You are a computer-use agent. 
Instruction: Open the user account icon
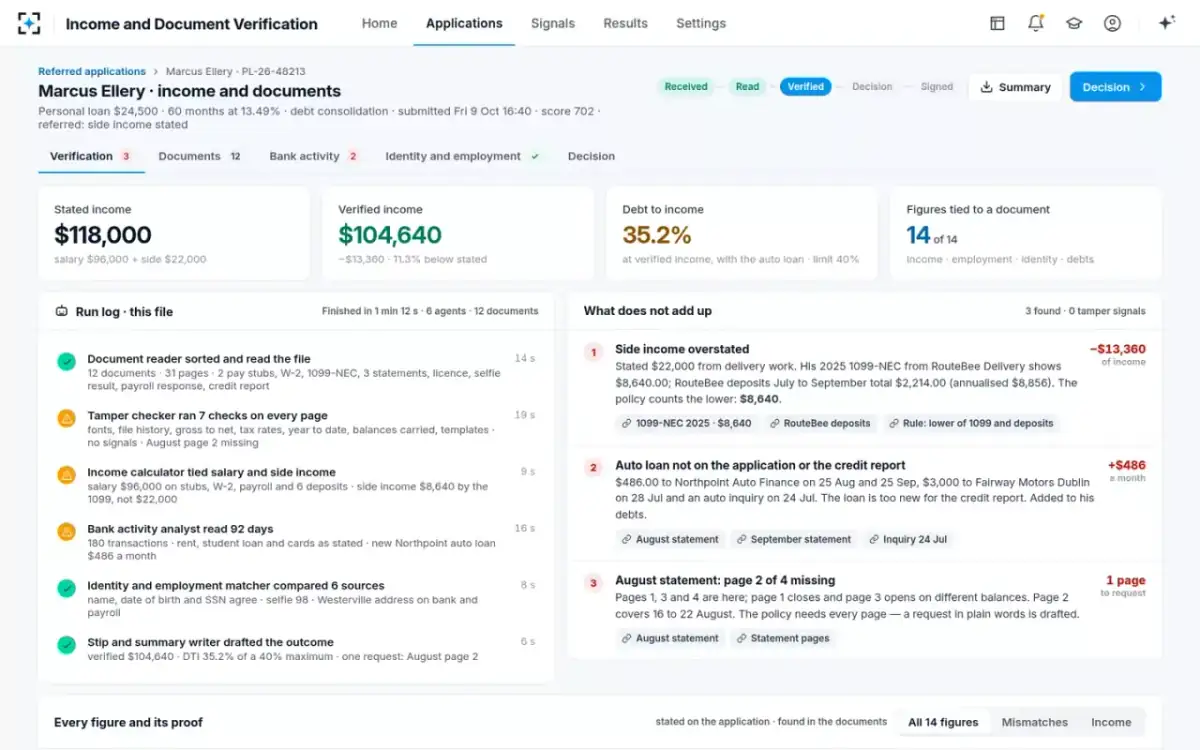click(1112, 23)
